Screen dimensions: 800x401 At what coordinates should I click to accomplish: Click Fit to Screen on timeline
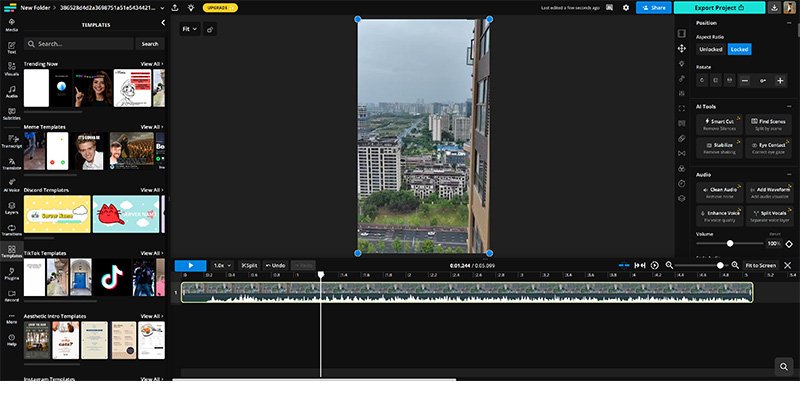pyautogui.click(x=760, y=265)
